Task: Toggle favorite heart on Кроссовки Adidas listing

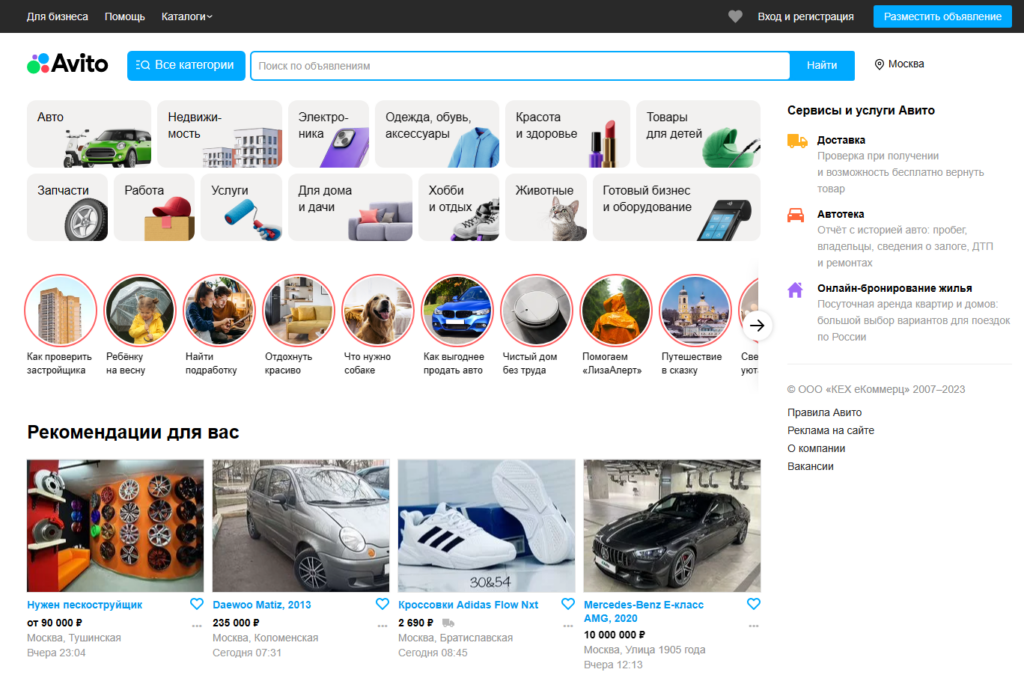Action: (568, 604)
